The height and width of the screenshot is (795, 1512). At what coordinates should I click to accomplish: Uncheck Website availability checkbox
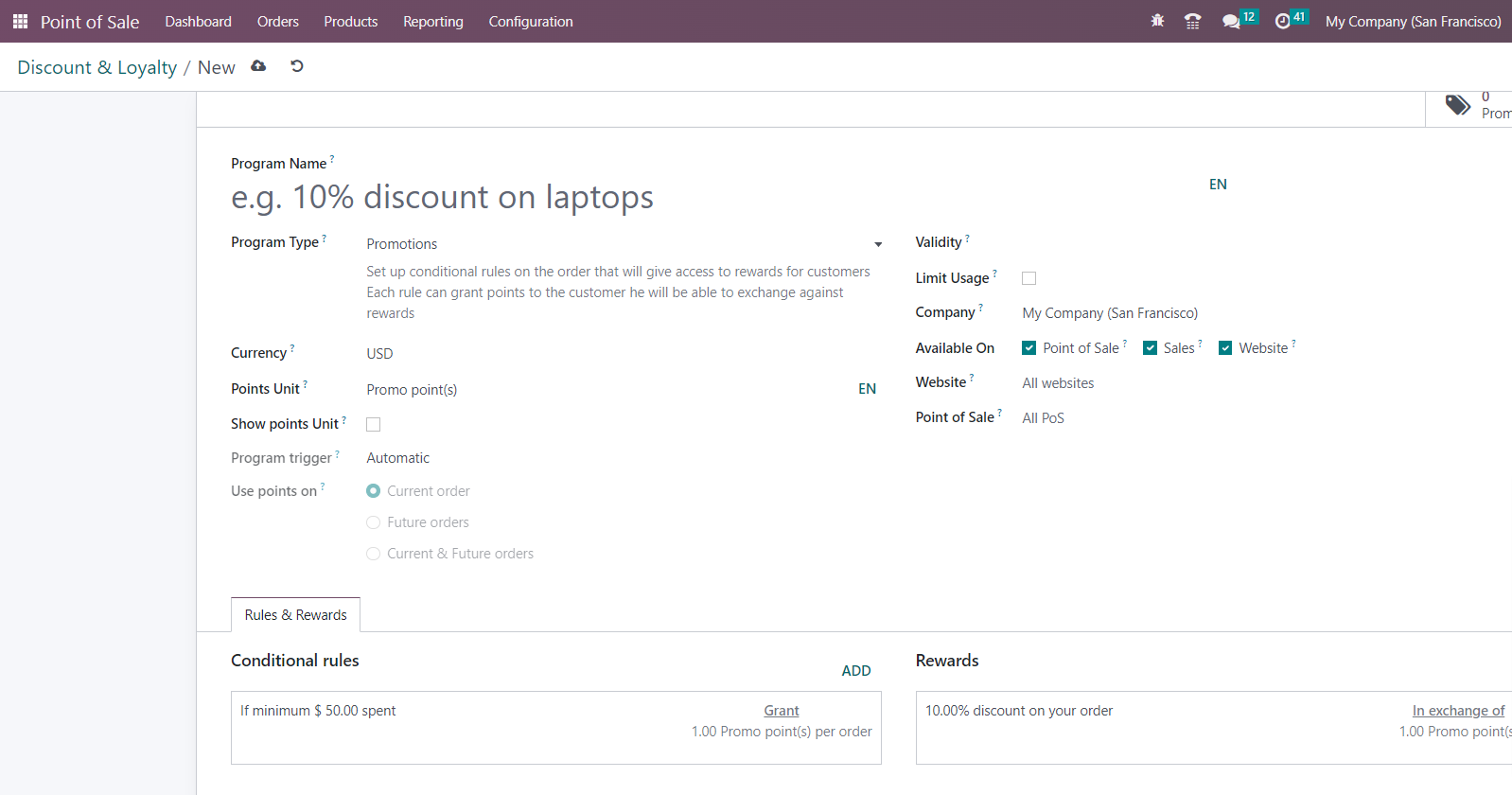pyautogui.click(x=1225, y=348)
